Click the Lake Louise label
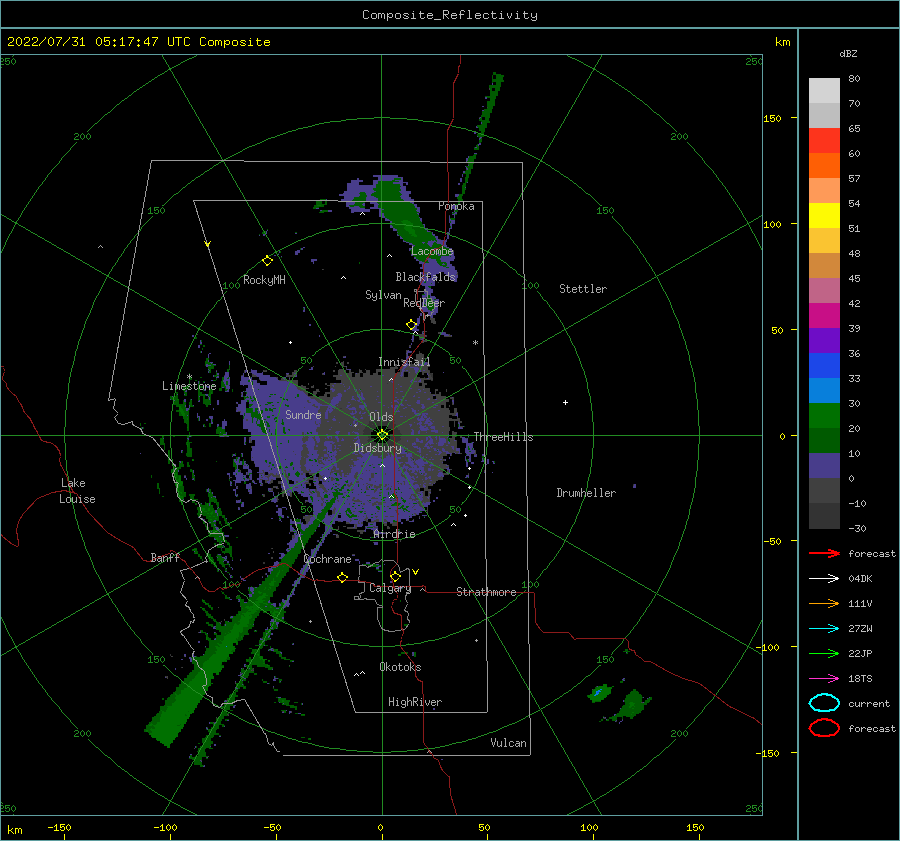 [77, 491]
